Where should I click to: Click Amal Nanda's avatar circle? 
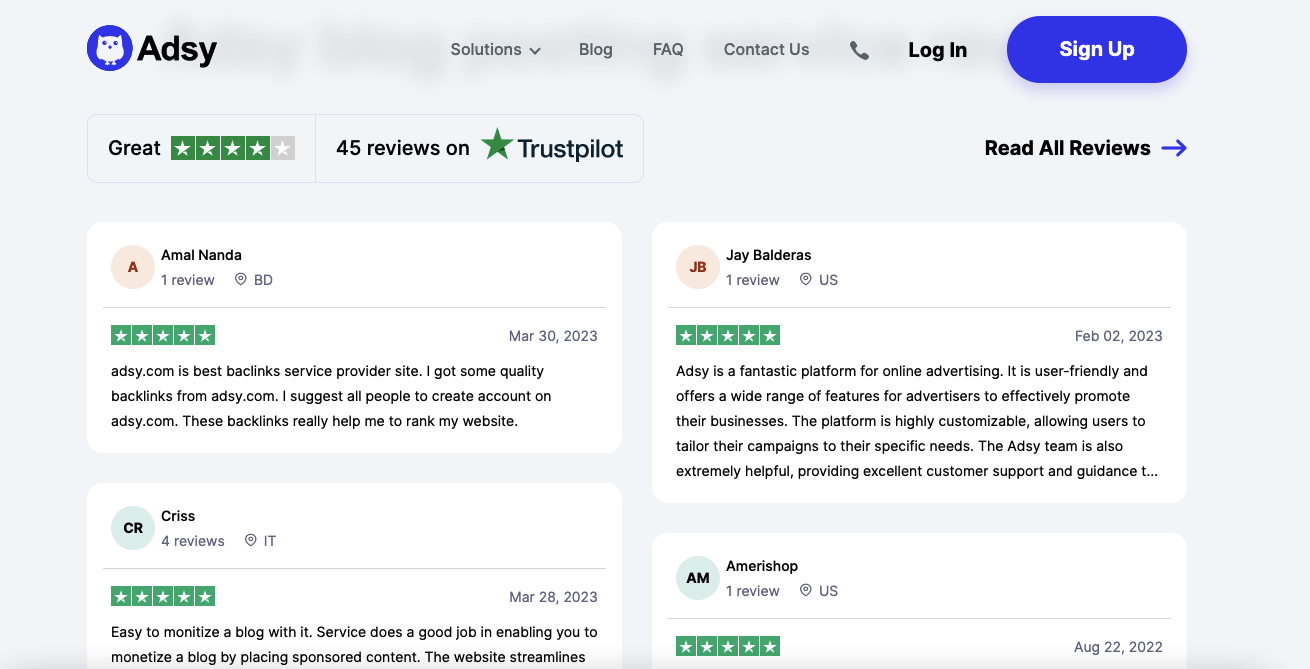pos(133,267)
